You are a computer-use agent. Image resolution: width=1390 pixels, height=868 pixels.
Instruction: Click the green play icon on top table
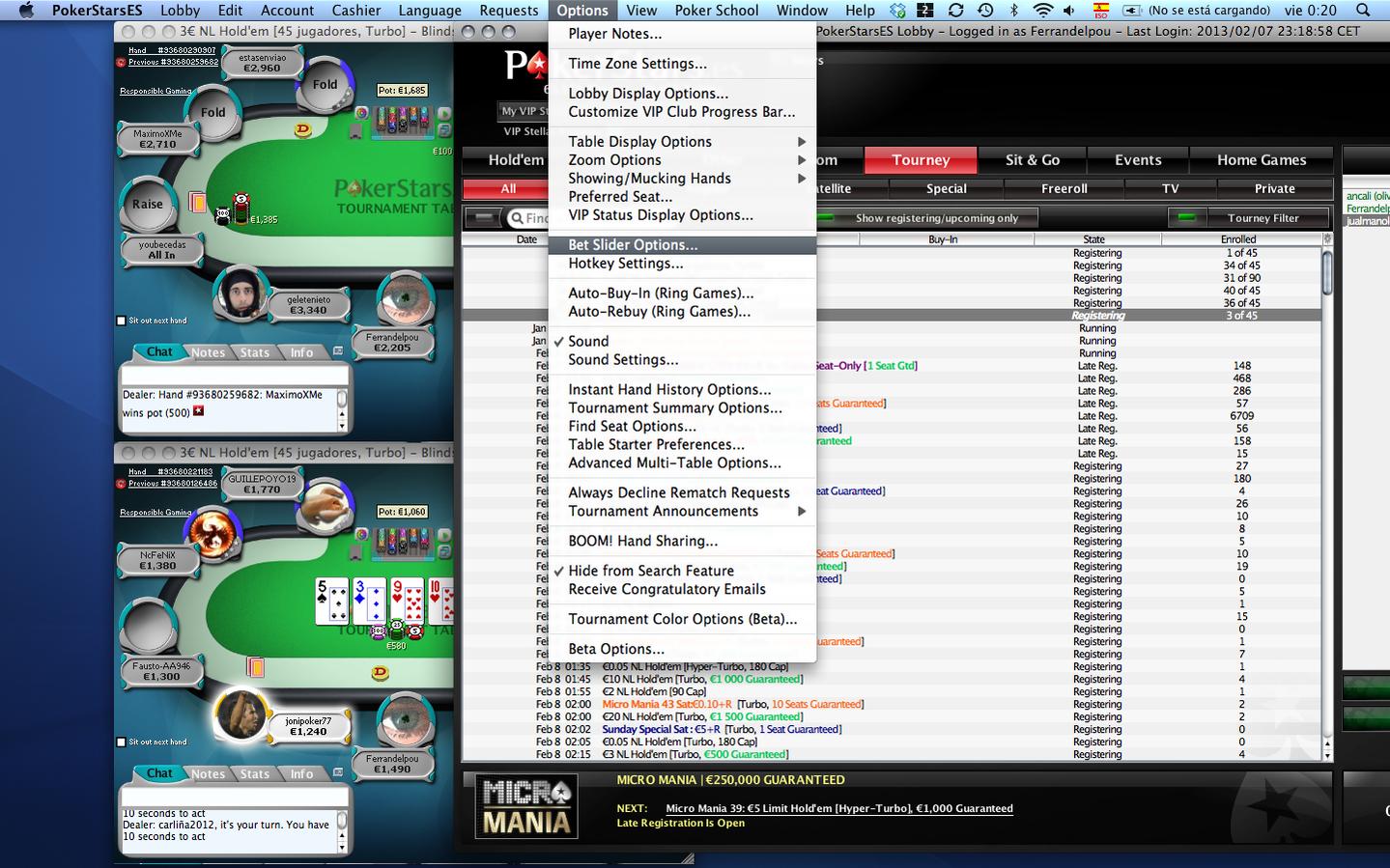click(444, 113)
